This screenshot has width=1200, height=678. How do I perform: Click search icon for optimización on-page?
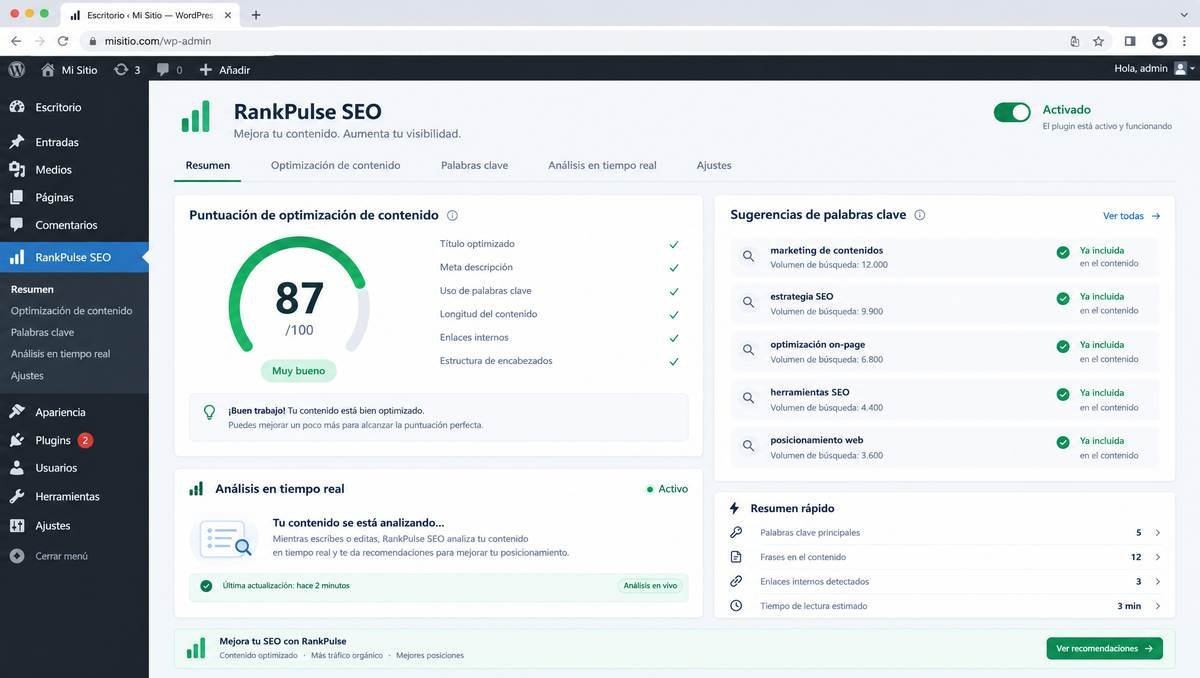tap(748, 351)
